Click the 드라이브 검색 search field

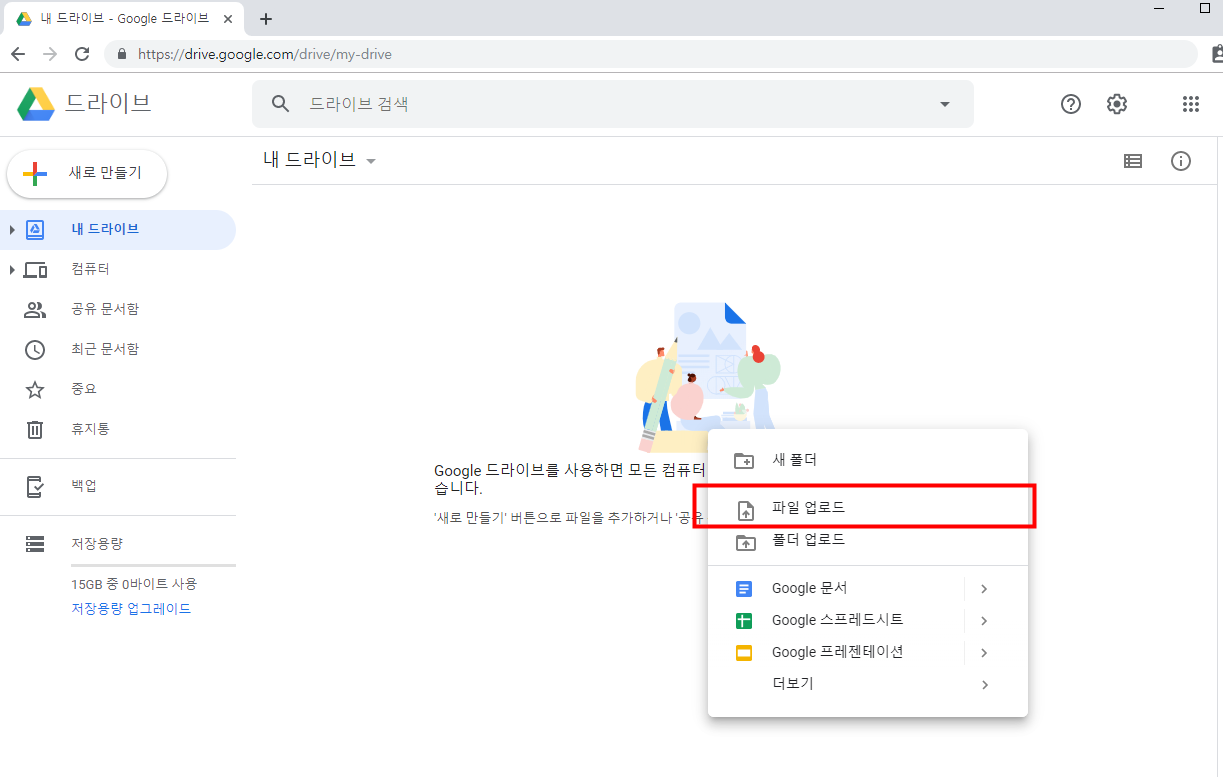613,104
